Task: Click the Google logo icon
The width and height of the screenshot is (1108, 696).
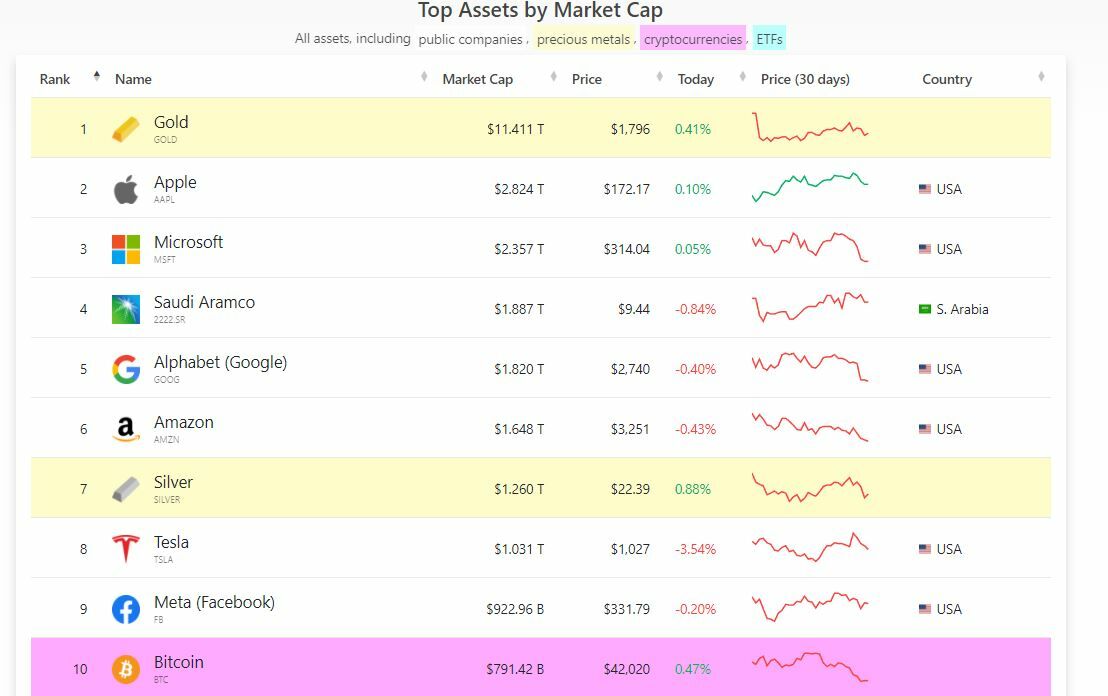Action: click(126, 369)
